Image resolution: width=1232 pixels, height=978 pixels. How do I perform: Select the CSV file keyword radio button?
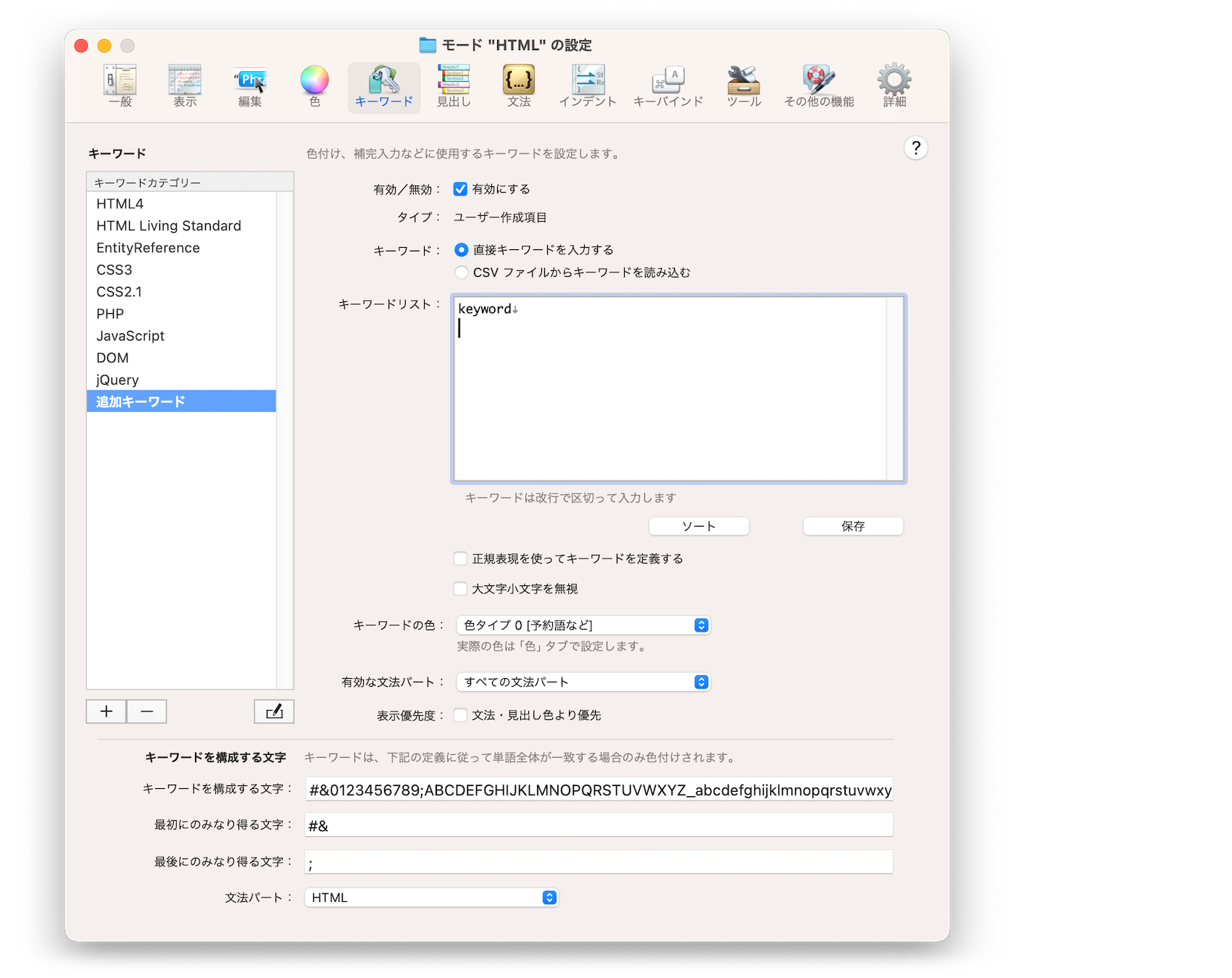pyautogui.click(x=461, y=272)
